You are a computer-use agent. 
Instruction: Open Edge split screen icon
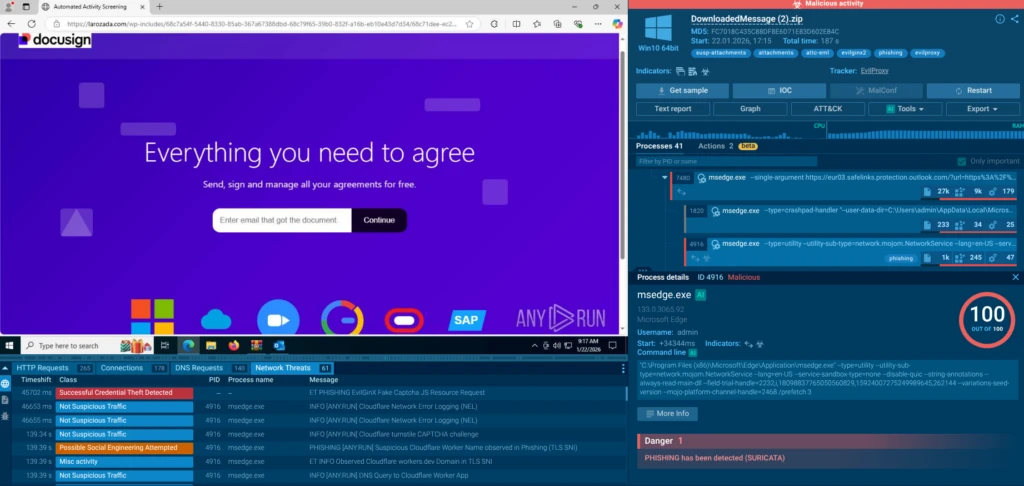pyautogui.click(x=517, y=24)
